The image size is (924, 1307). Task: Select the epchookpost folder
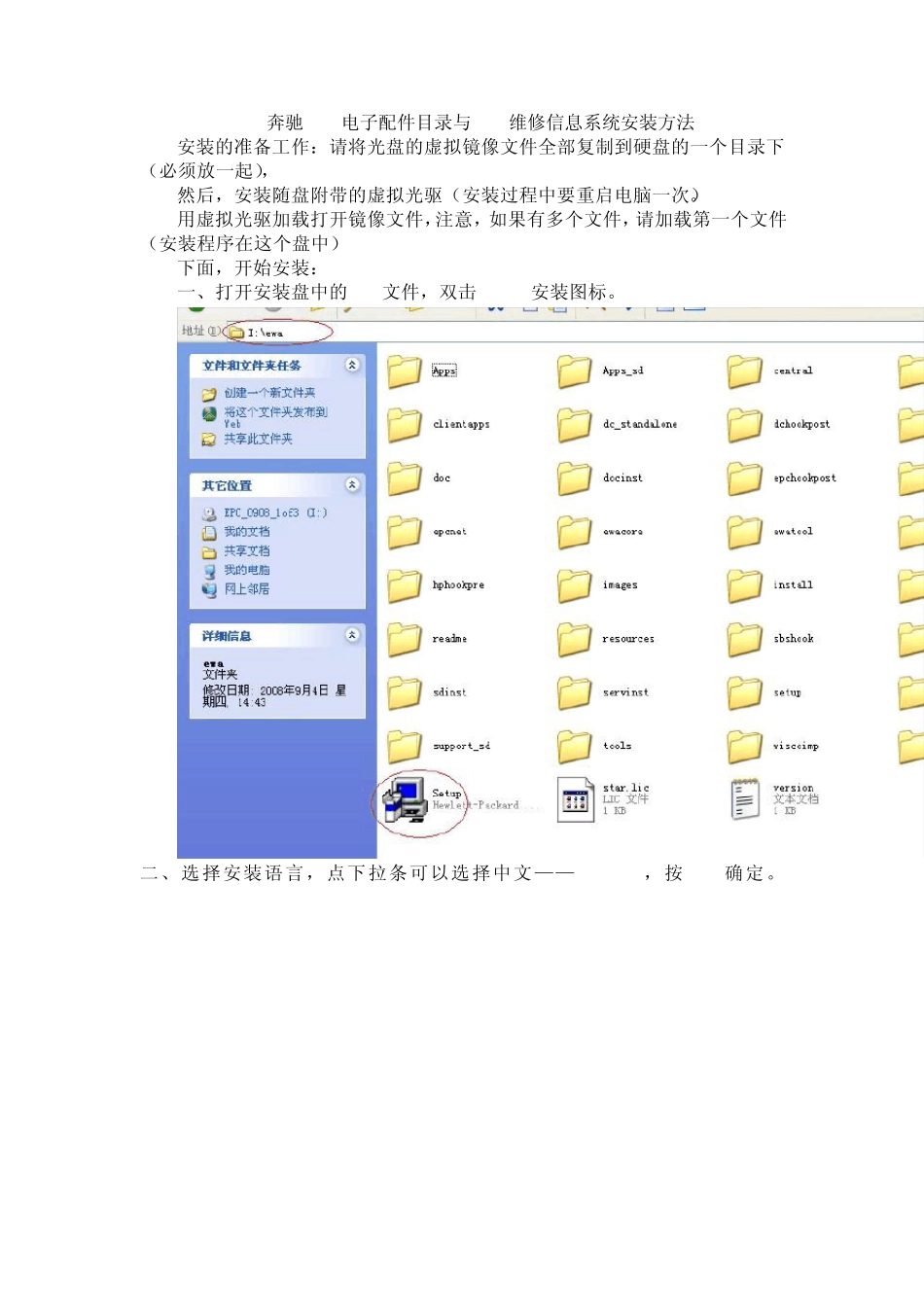781,478
